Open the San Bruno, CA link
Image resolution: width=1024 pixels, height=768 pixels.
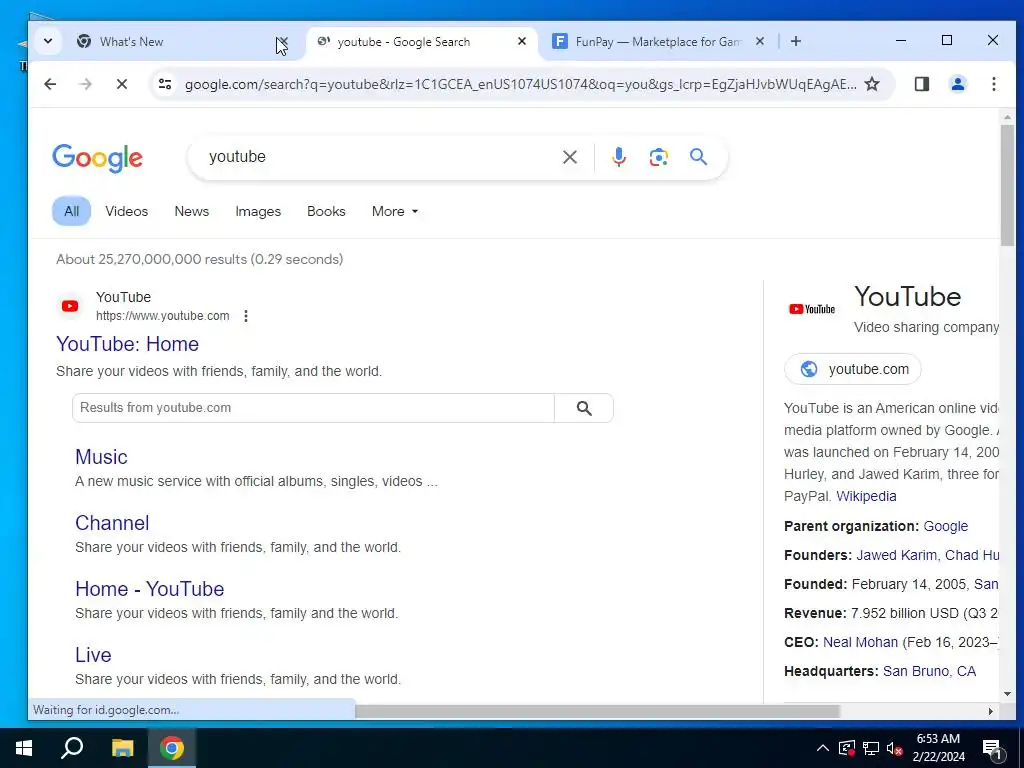929,671
